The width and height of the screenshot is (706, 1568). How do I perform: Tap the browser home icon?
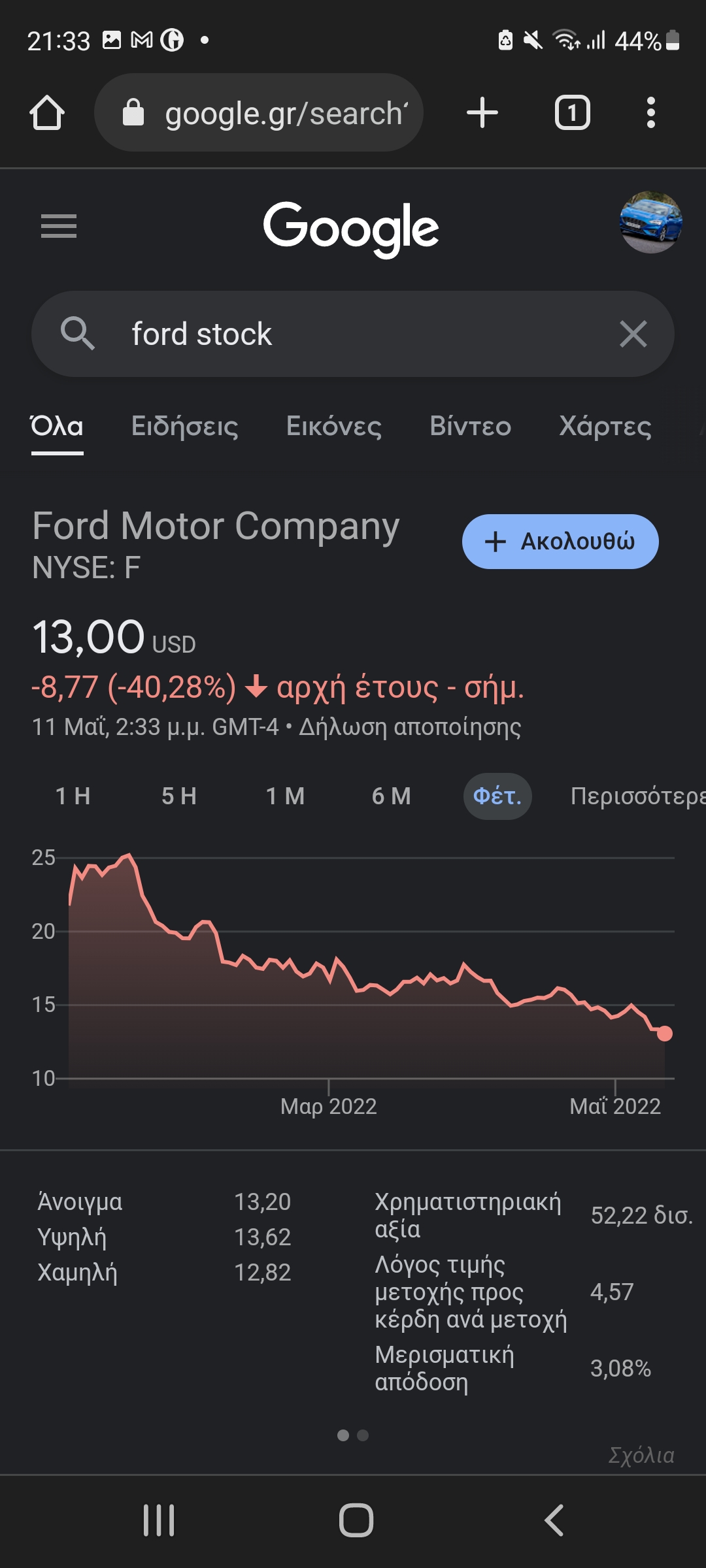(x=47, y=113)
